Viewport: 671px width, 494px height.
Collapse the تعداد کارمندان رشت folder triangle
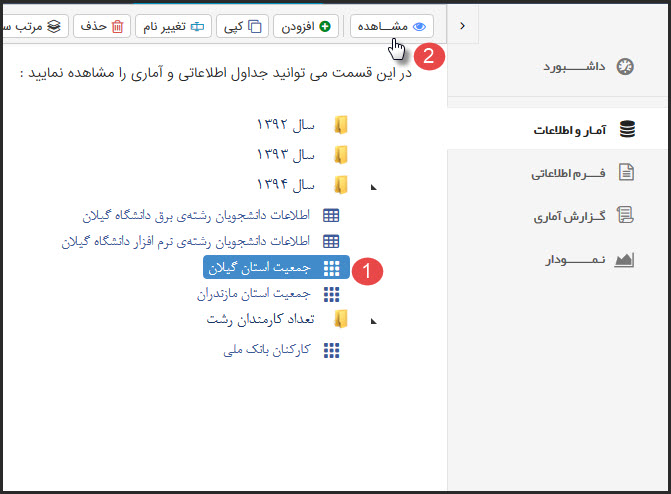click(374, 321)
